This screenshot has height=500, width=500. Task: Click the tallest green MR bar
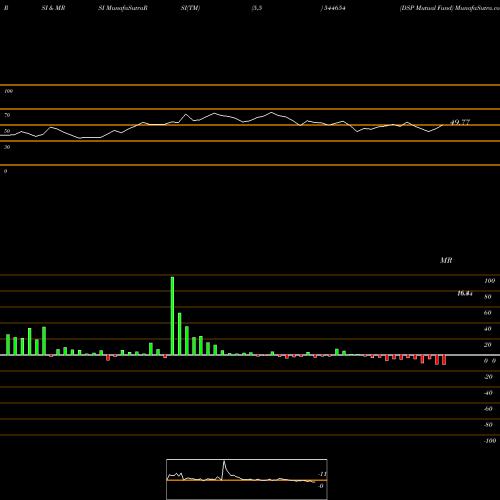click(172, 316)
